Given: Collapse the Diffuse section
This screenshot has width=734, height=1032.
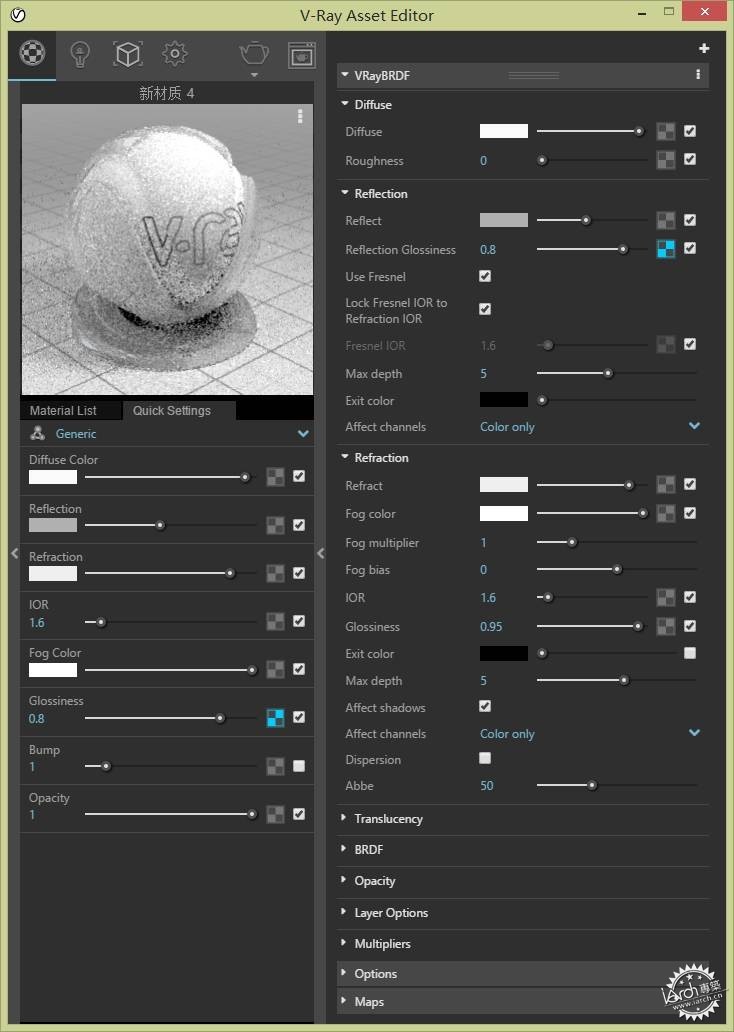Looking at the screenshot, I should (344, 103).
